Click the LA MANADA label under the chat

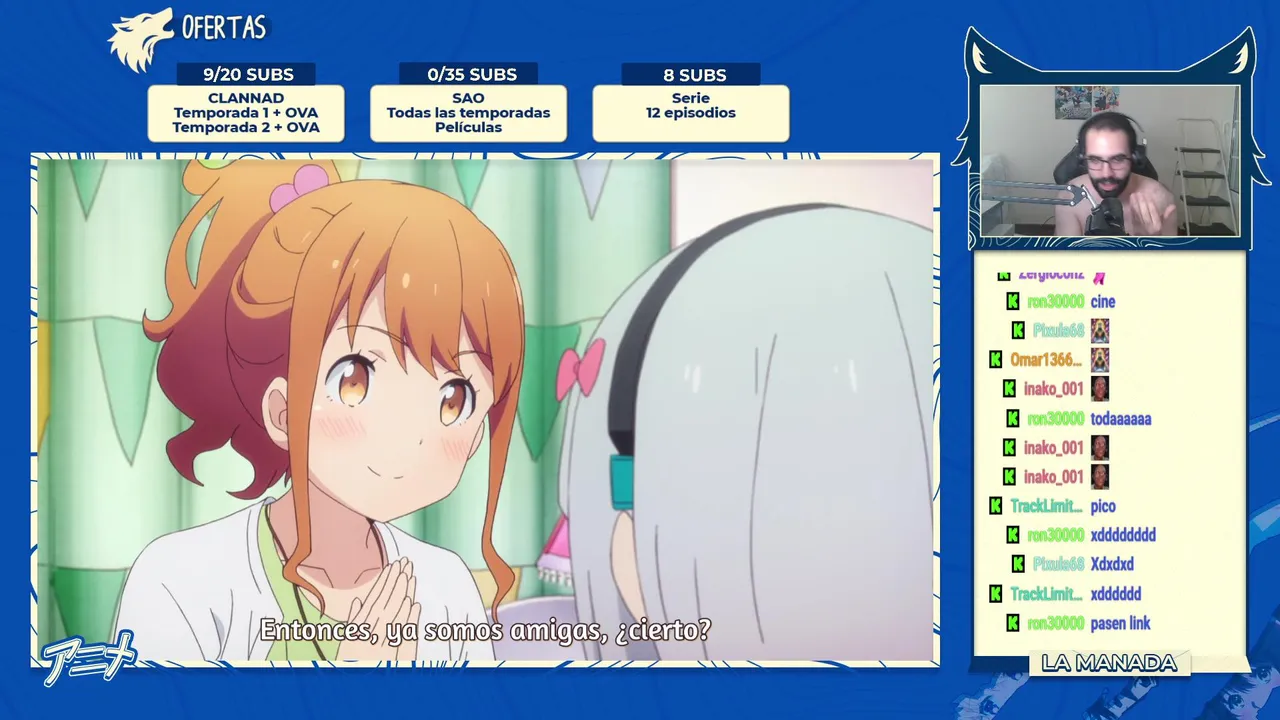(x=1108, y=663)
